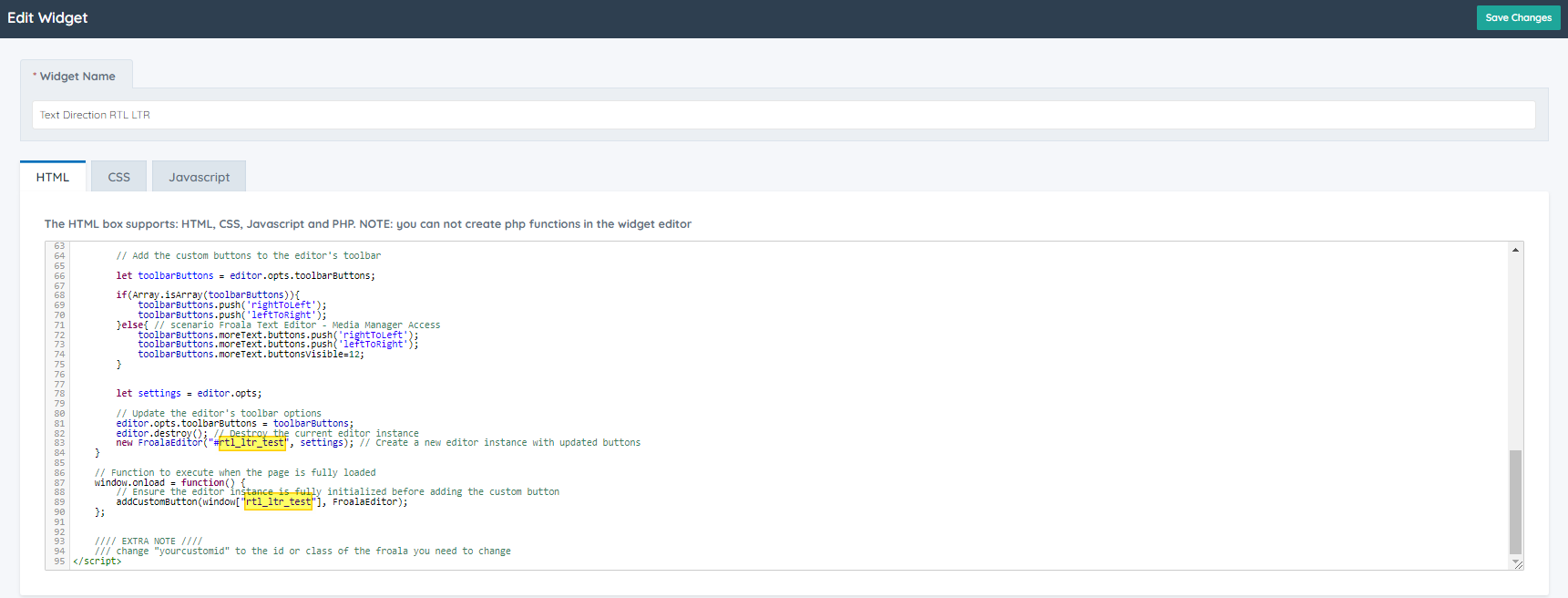Click the line 'if(Array.isArray(toolbarButtons)){'
This screenshot has height=598, width=1568.
tap(208, 294)
